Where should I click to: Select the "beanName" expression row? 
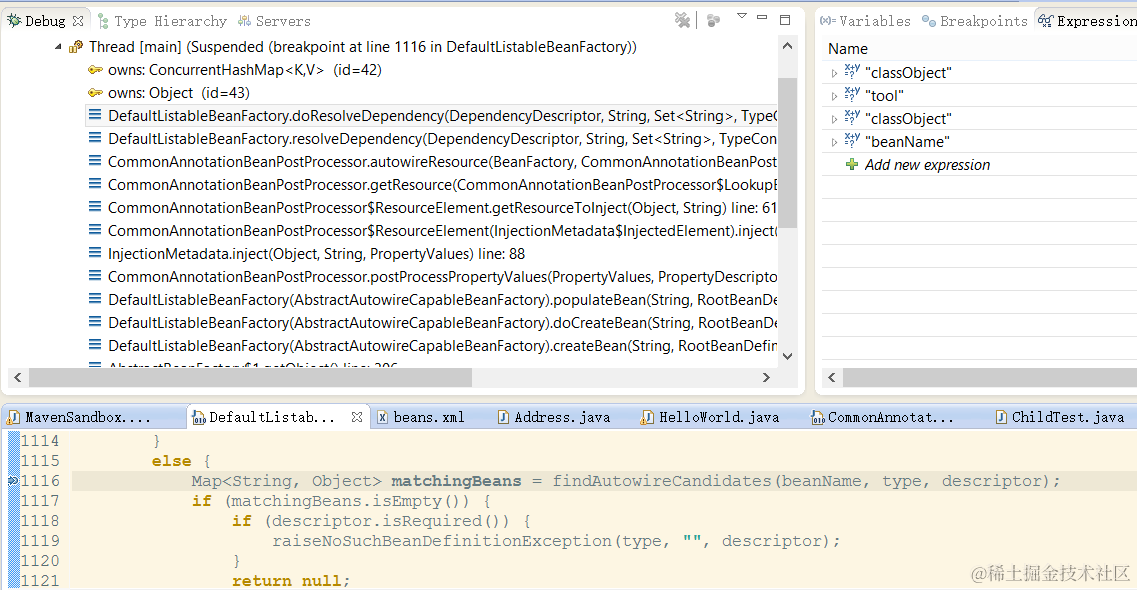pyautogui.click(x=980, y=142)
